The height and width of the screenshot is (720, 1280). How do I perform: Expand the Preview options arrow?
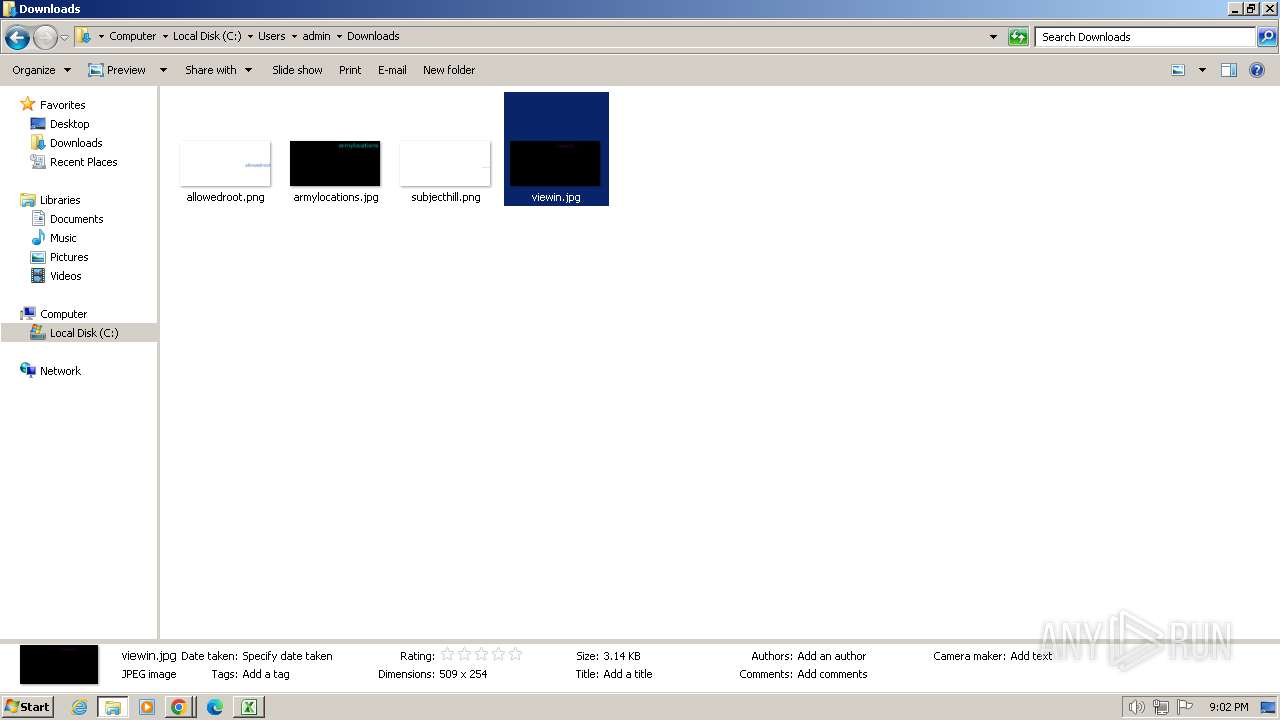[x=162, y=70]
